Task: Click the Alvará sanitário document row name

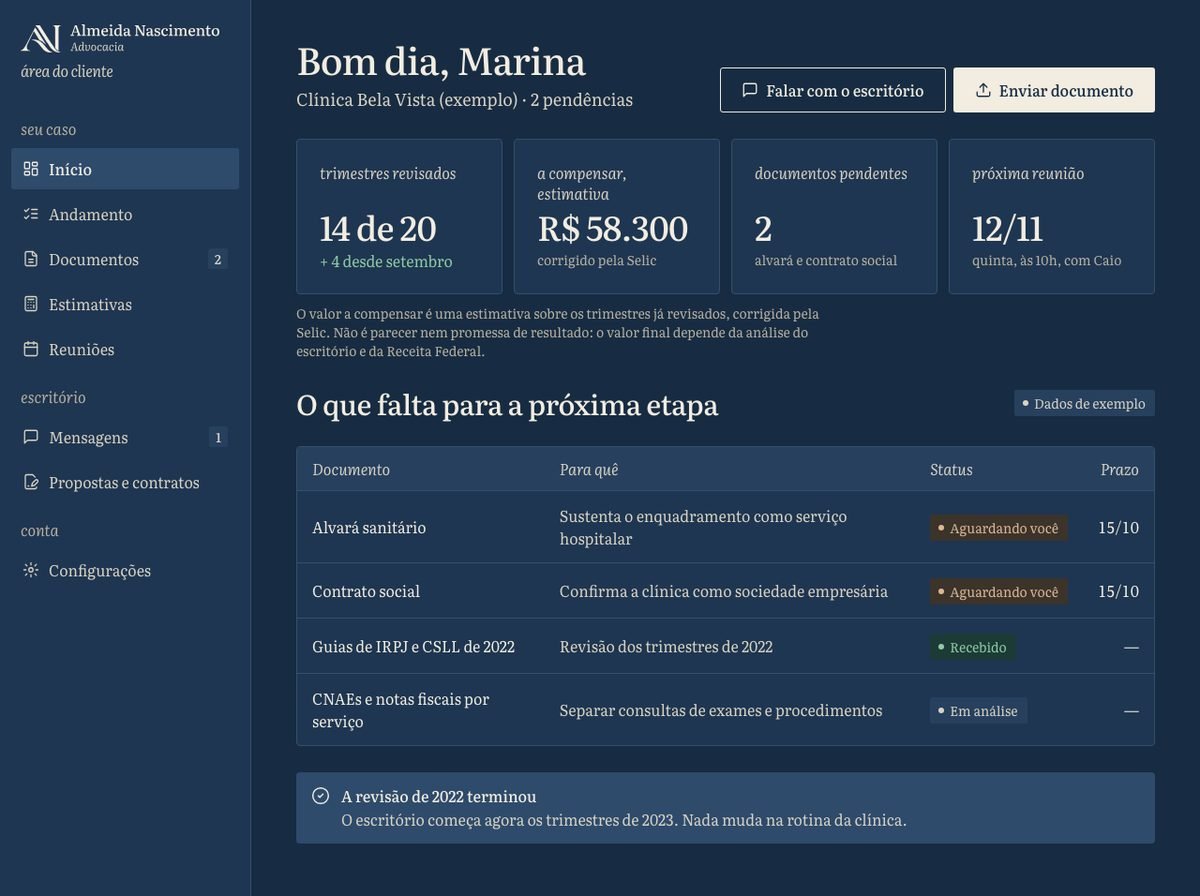Action: click(369, 527)
